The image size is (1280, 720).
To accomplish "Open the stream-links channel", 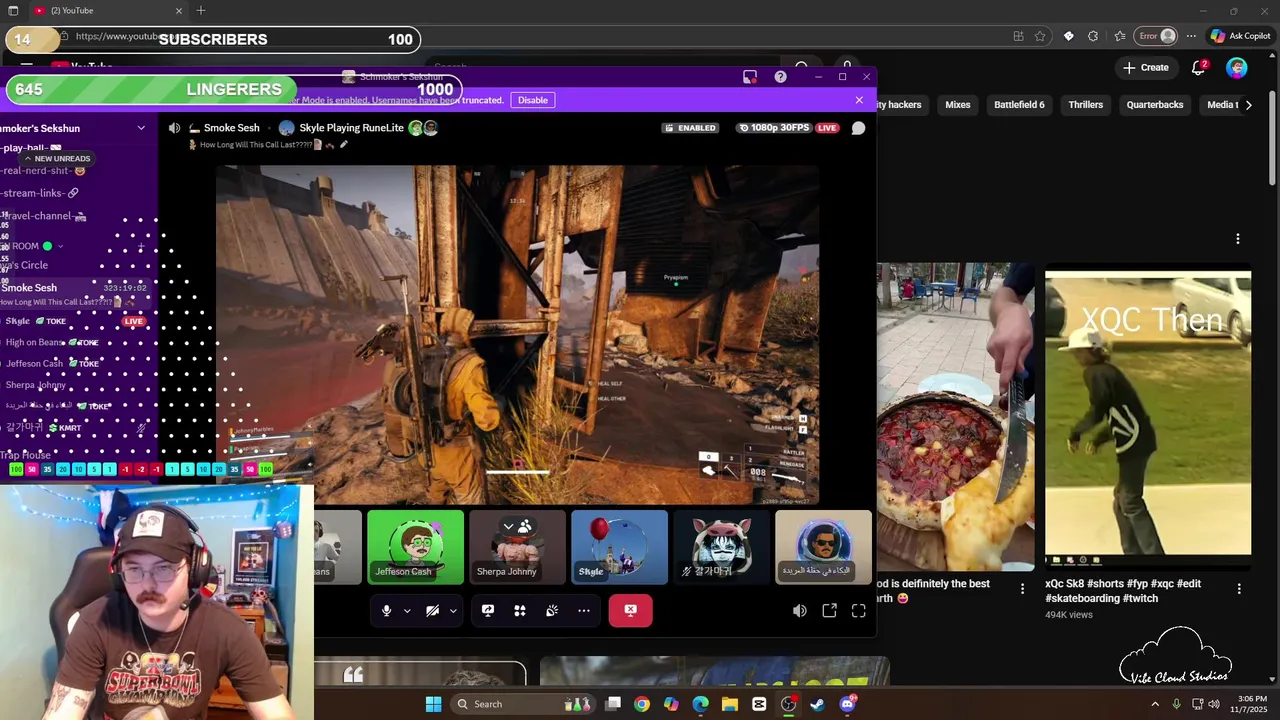I will click(x=40, y=193).
